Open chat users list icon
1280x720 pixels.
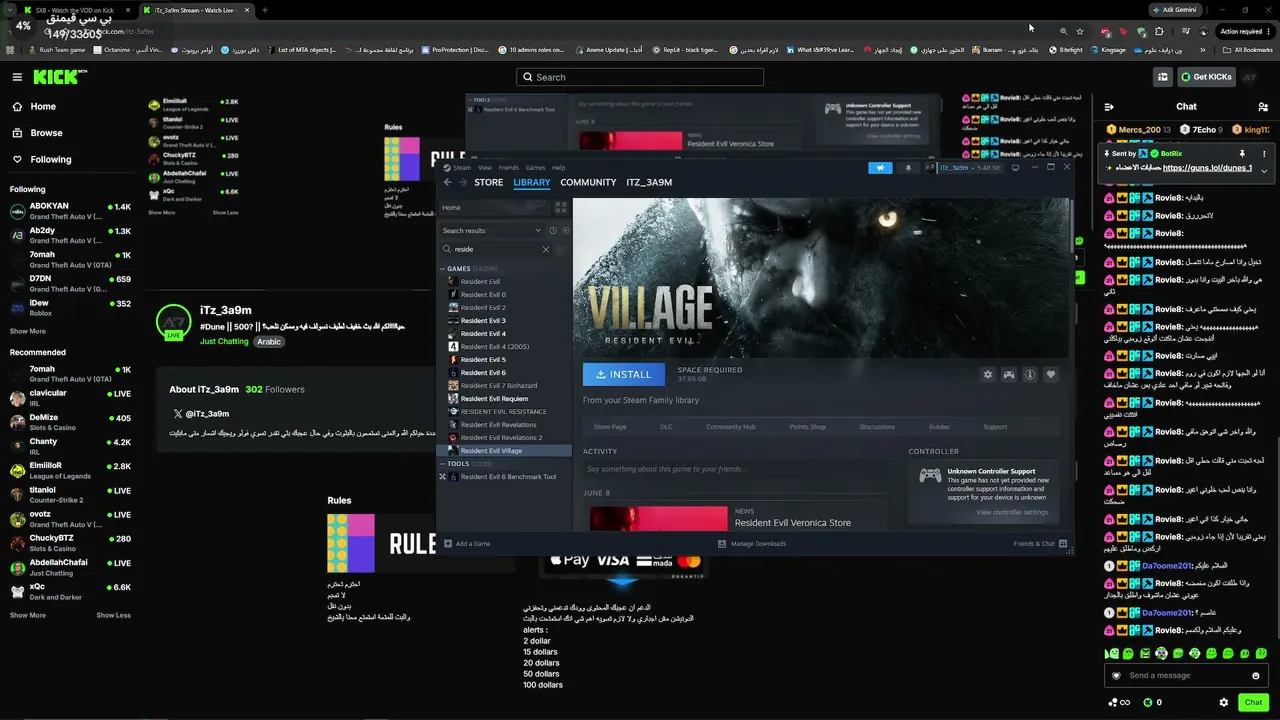[x=1263, y=107]
